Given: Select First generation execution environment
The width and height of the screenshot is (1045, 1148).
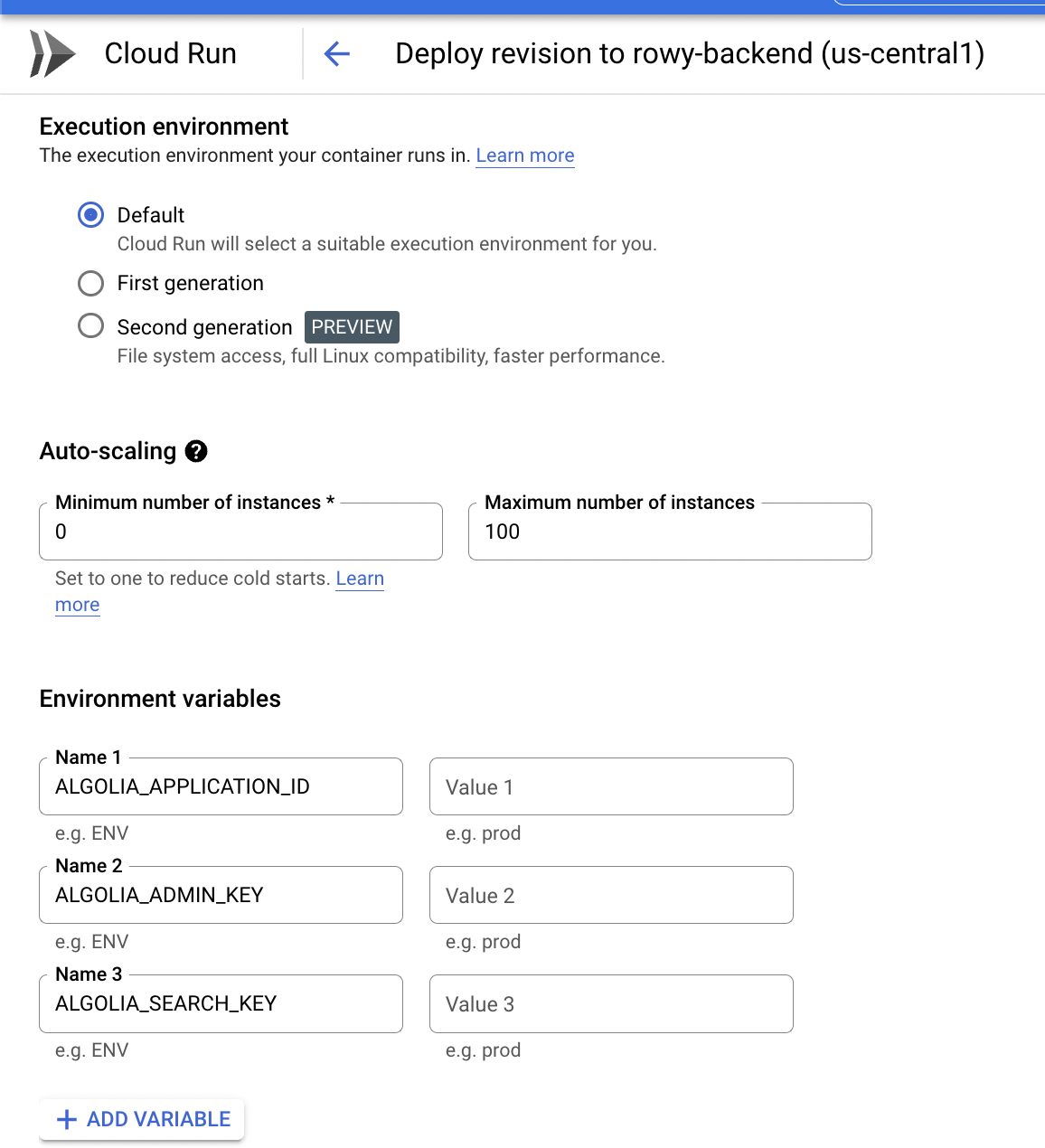Looking at the screenshot, I should pos(91,284).
